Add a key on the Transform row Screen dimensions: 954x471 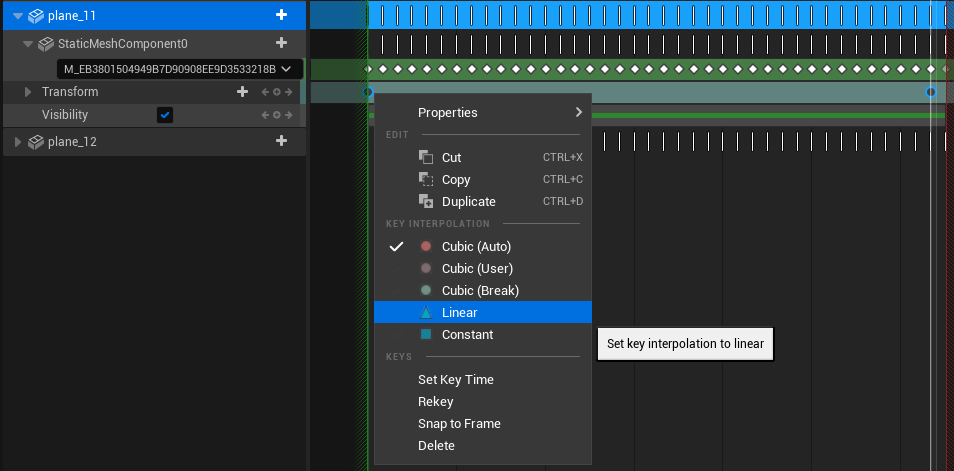pyautogui.click(x=277, y=92)
